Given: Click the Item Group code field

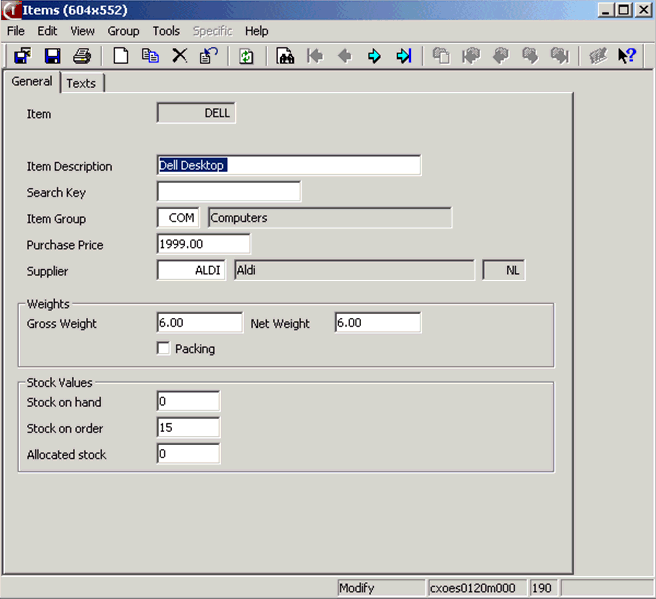Looking at the screenshot, I should [178, 218].
